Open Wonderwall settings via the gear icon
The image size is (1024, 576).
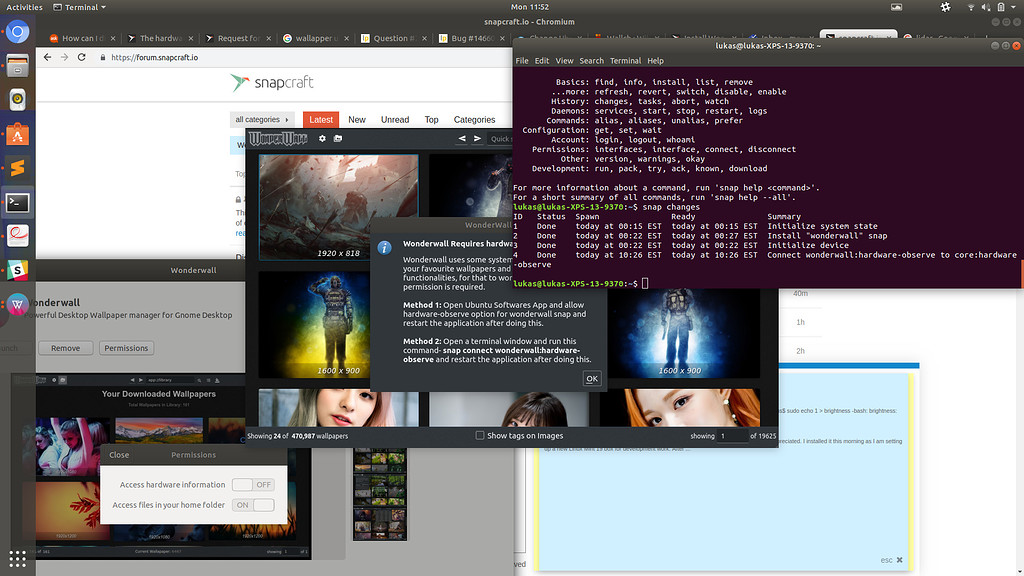(321, 140)
